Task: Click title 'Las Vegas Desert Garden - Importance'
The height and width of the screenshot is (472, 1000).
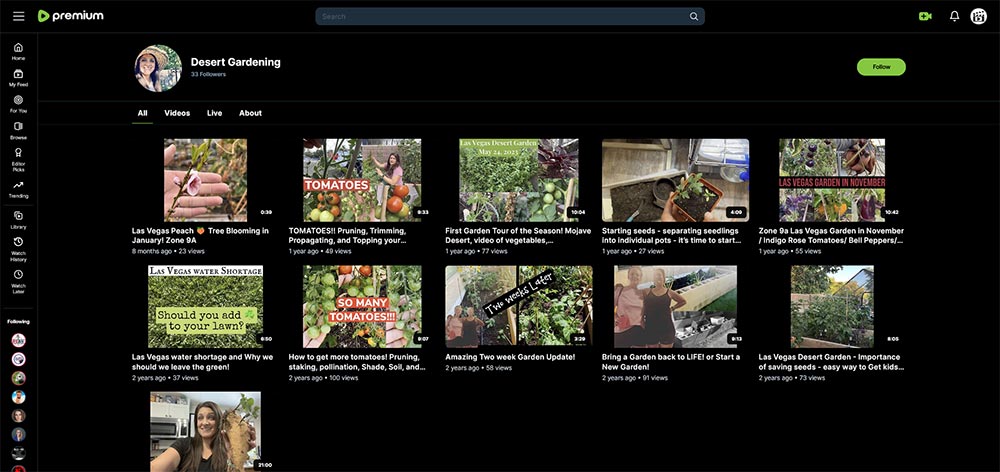Action: tap(831, 362)
